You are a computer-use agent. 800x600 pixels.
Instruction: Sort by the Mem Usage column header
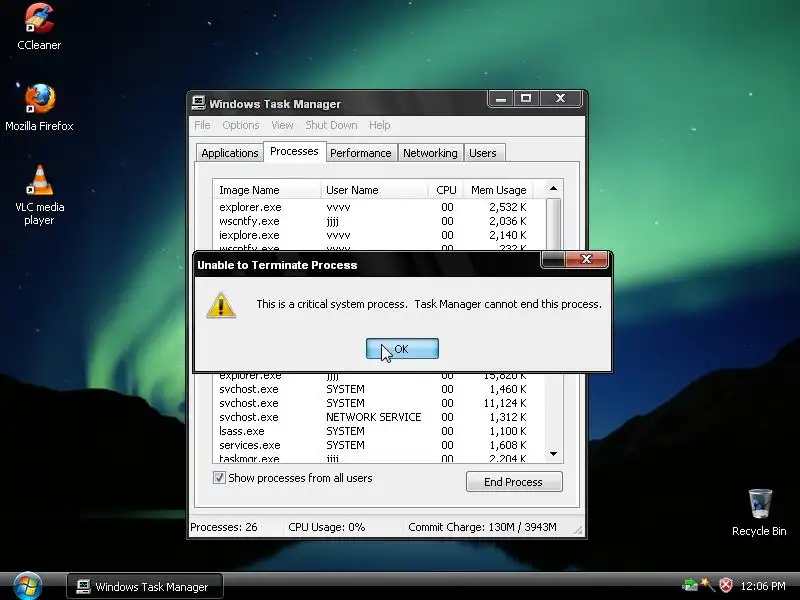[x=498, y=190]
